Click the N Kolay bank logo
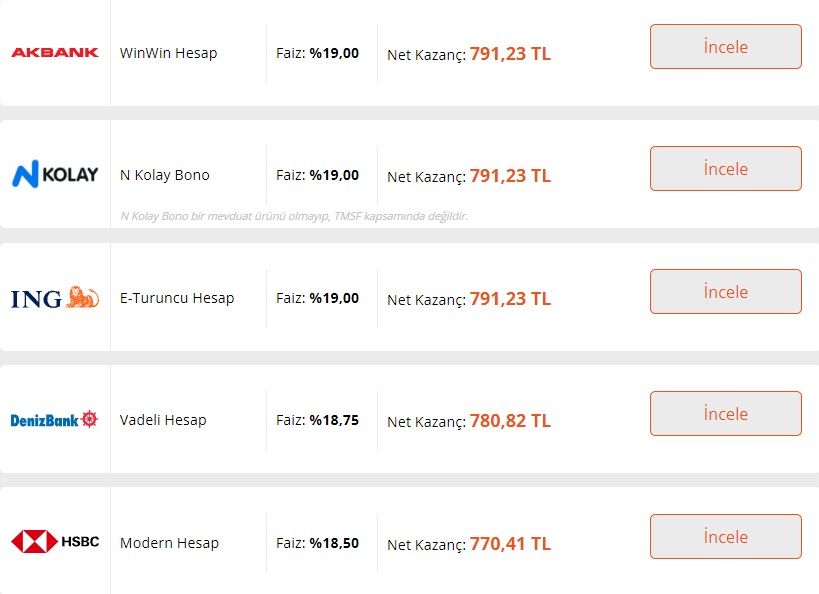Viewport: 819px width, 594px height. (x=55, y=175)
